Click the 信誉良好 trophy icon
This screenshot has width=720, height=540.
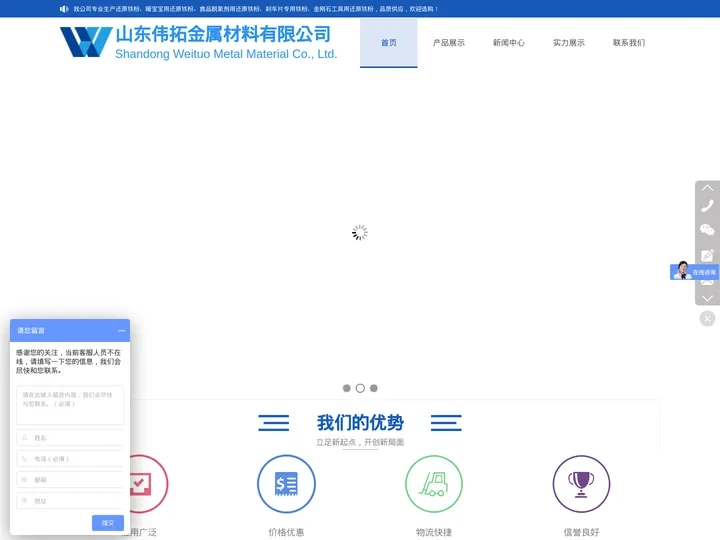click(581, 484)
